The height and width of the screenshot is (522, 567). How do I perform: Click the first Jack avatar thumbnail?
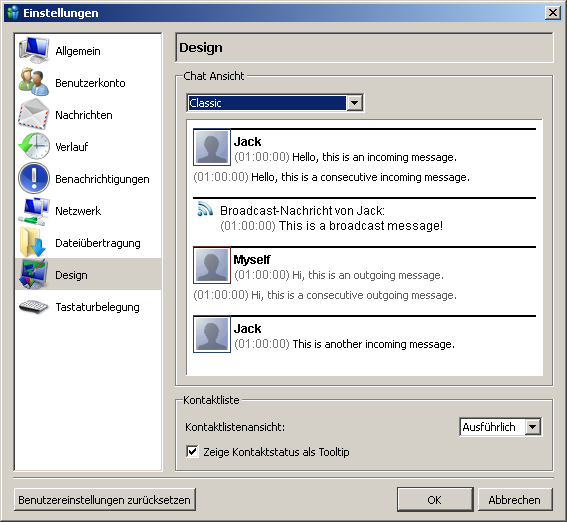(212, 147)
